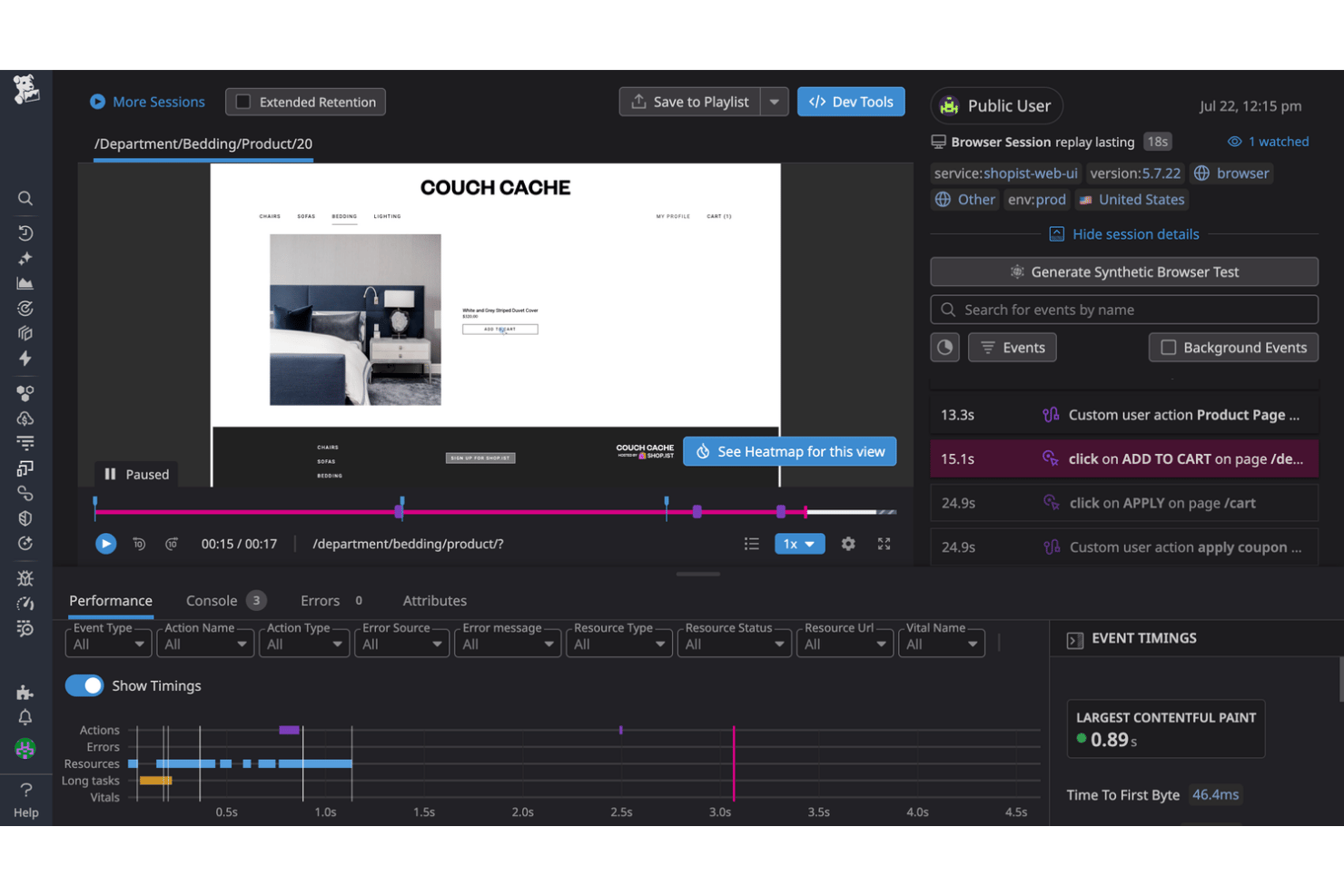Click the 1 watched eye indicator
Image resolution: width=1344 pixels, height=896 pixels.
1268,142
